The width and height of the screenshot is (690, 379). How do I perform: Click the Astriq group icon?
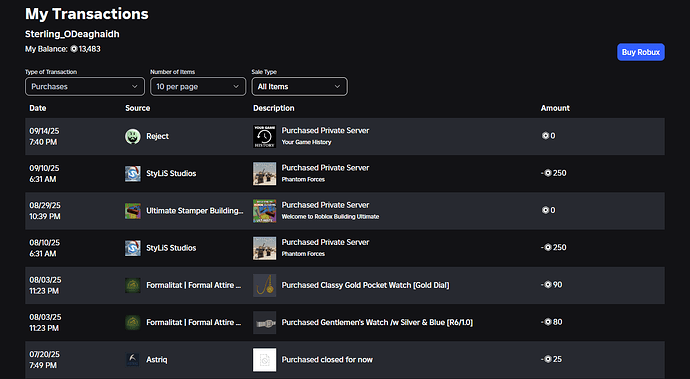[132, 360]
